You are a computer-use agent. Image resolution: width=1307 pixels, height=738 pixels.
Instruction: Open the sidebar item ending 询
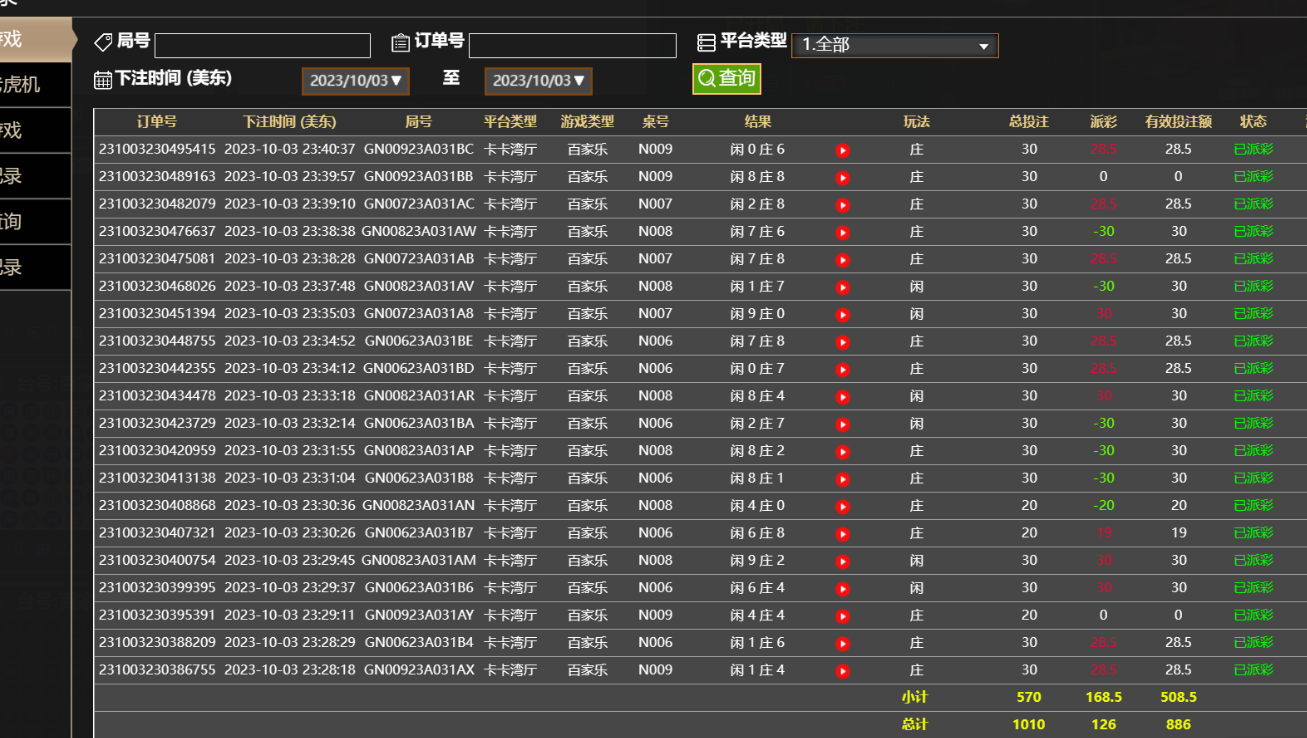(35, 221)
